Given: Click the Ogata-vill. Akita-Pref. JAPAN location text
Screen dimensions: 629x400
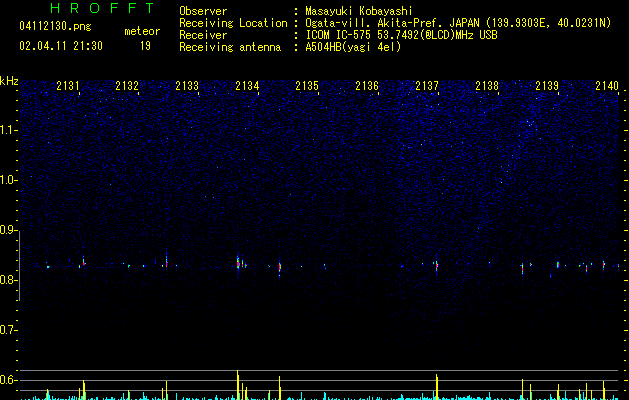Looking at the screenshot, I should [458, 23].
